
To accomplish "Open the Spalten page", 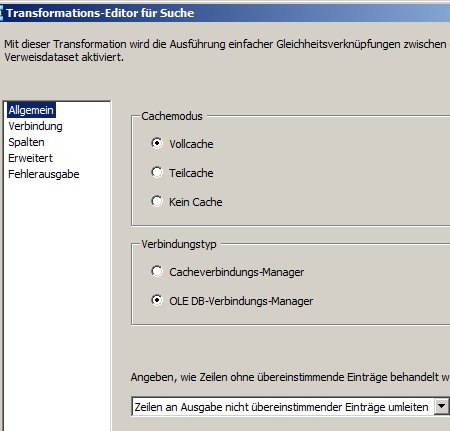I will click(26, 142).
